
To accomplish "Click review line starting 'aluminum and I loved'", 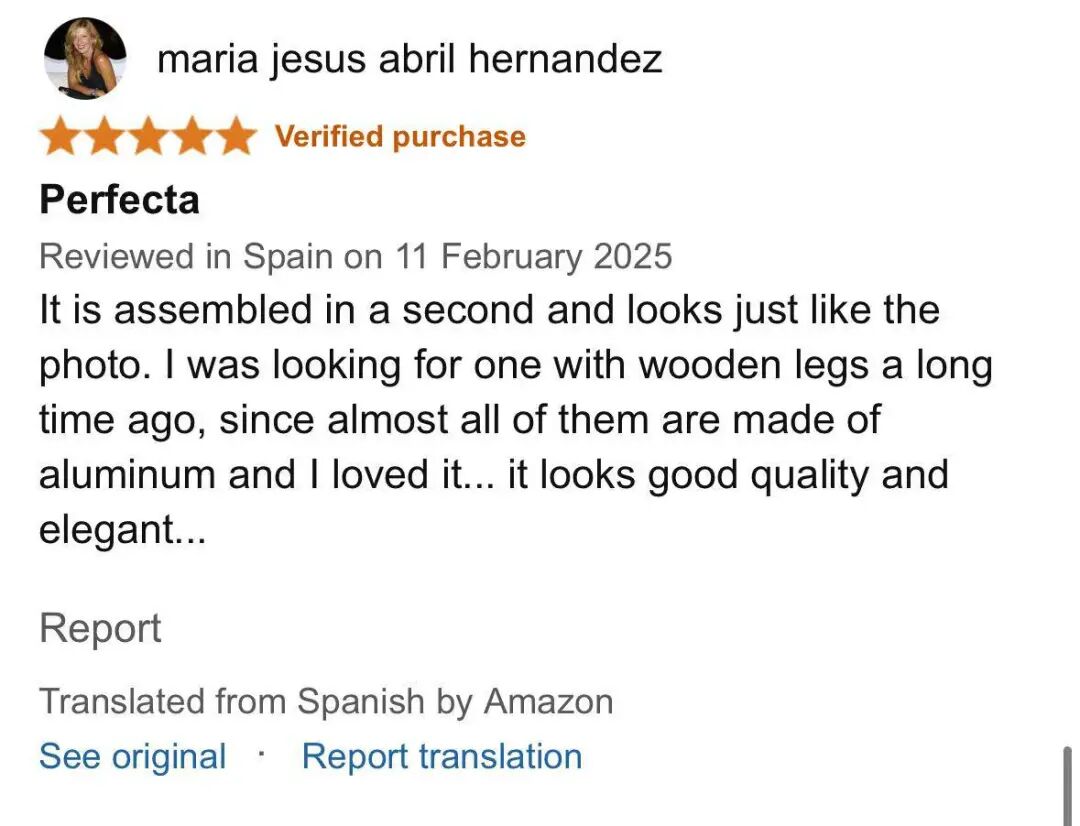I will [493, 474].
